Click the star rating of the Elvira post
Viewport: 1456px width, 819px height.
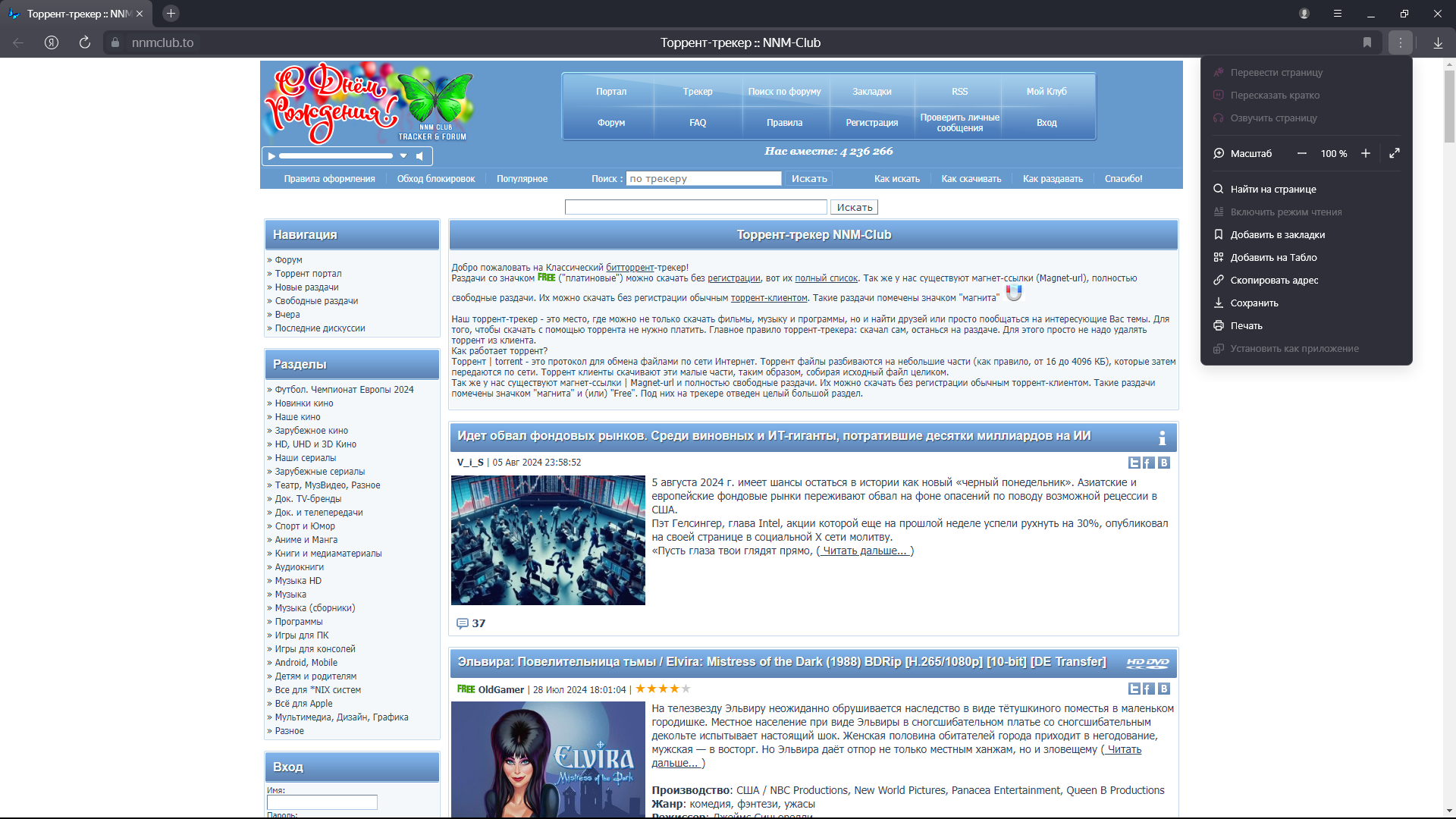pyautogui.click(x=663, y=689)
